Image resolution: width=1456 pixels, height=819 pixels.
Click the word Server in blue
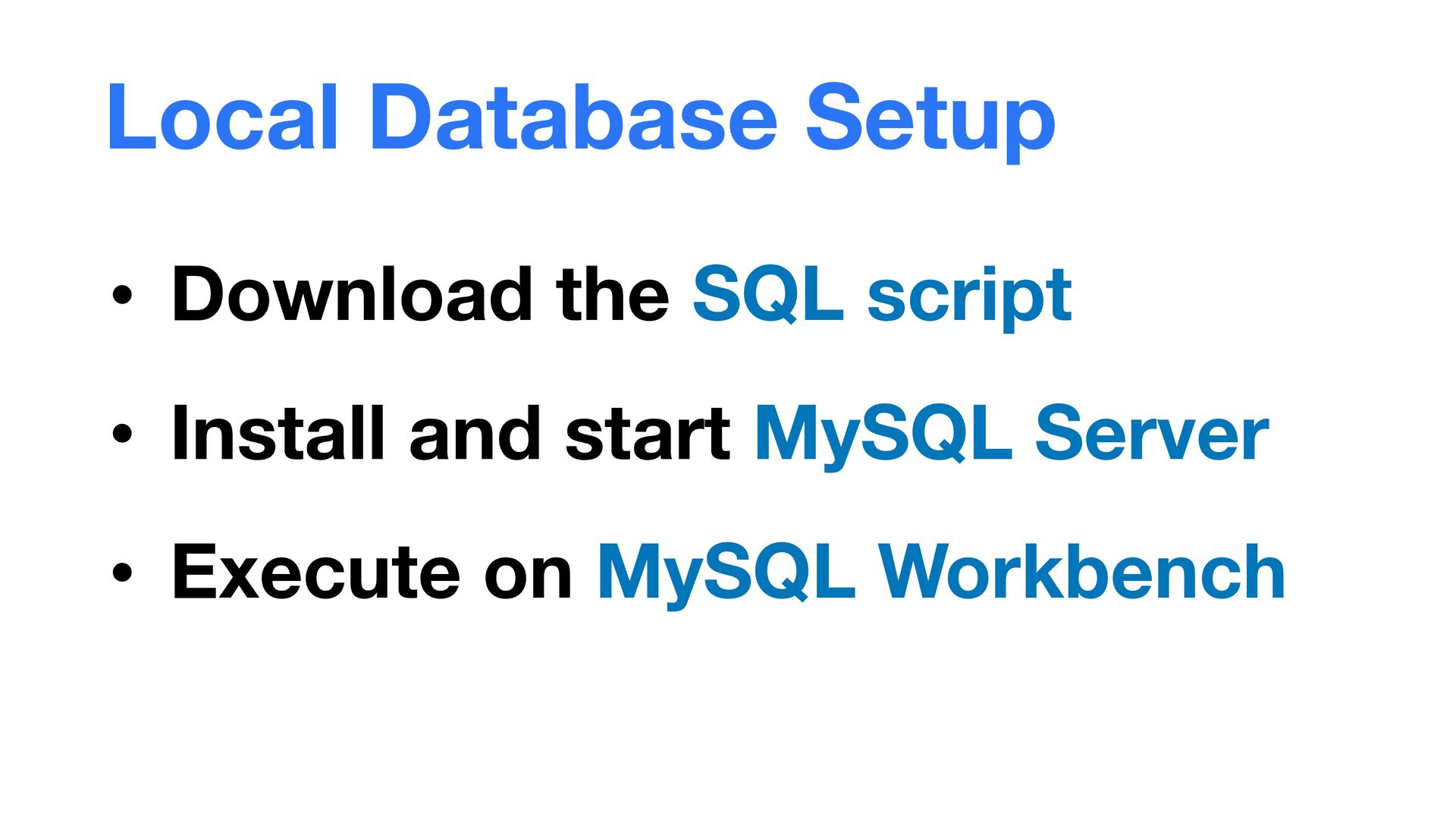point(1152,432)
